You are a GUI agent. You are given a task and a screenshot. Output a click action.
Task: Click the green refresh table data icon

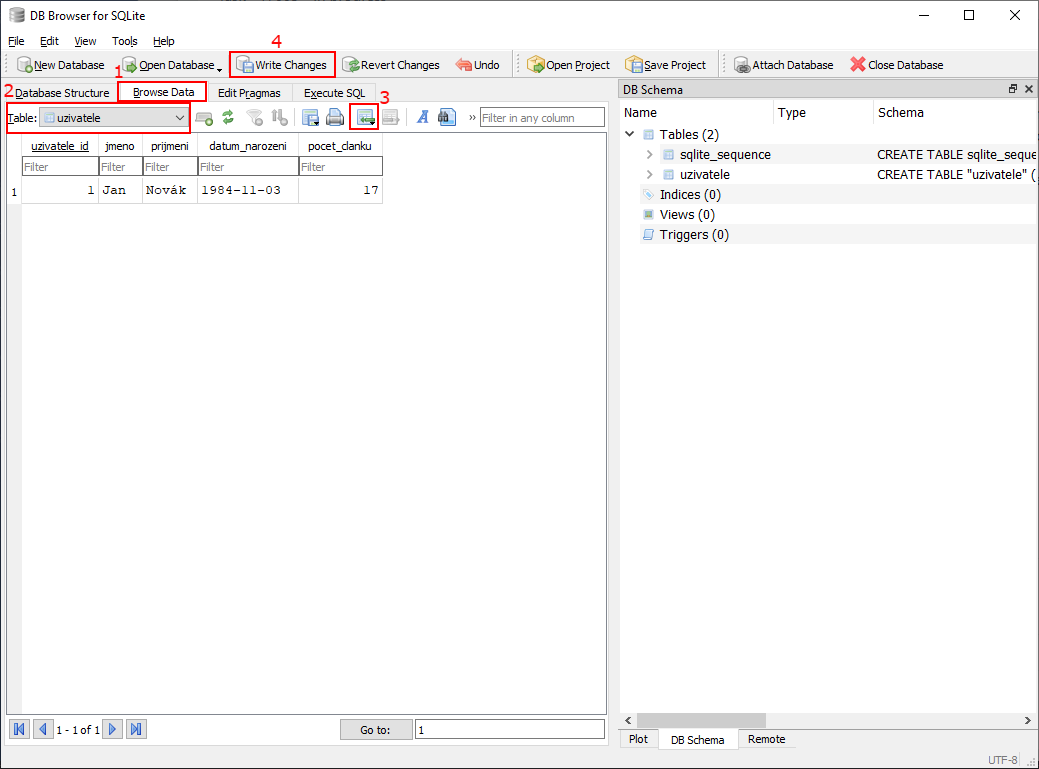pos(228,118)
